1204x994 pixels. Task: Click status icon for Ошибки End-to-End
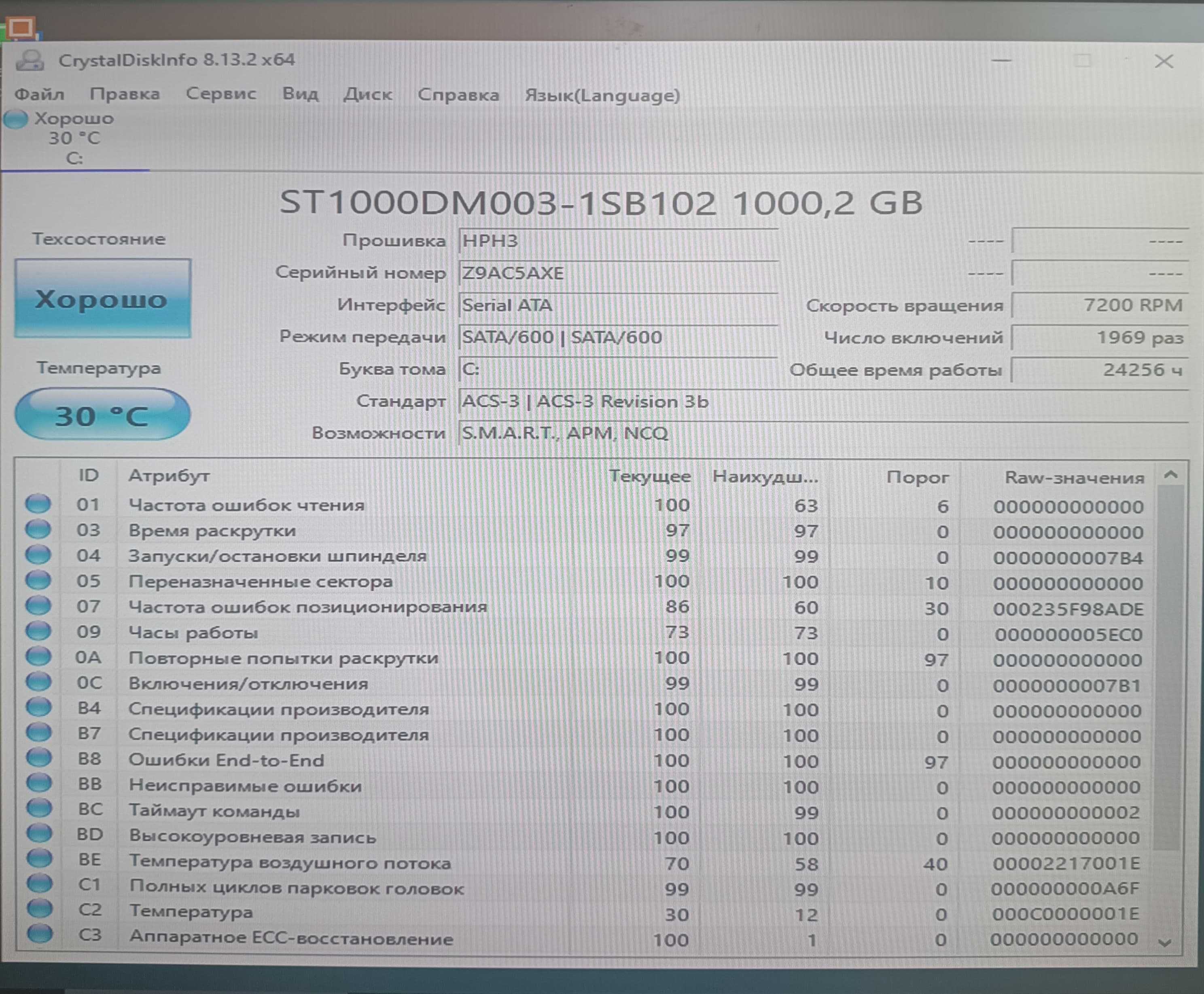(x=39, y=757)
